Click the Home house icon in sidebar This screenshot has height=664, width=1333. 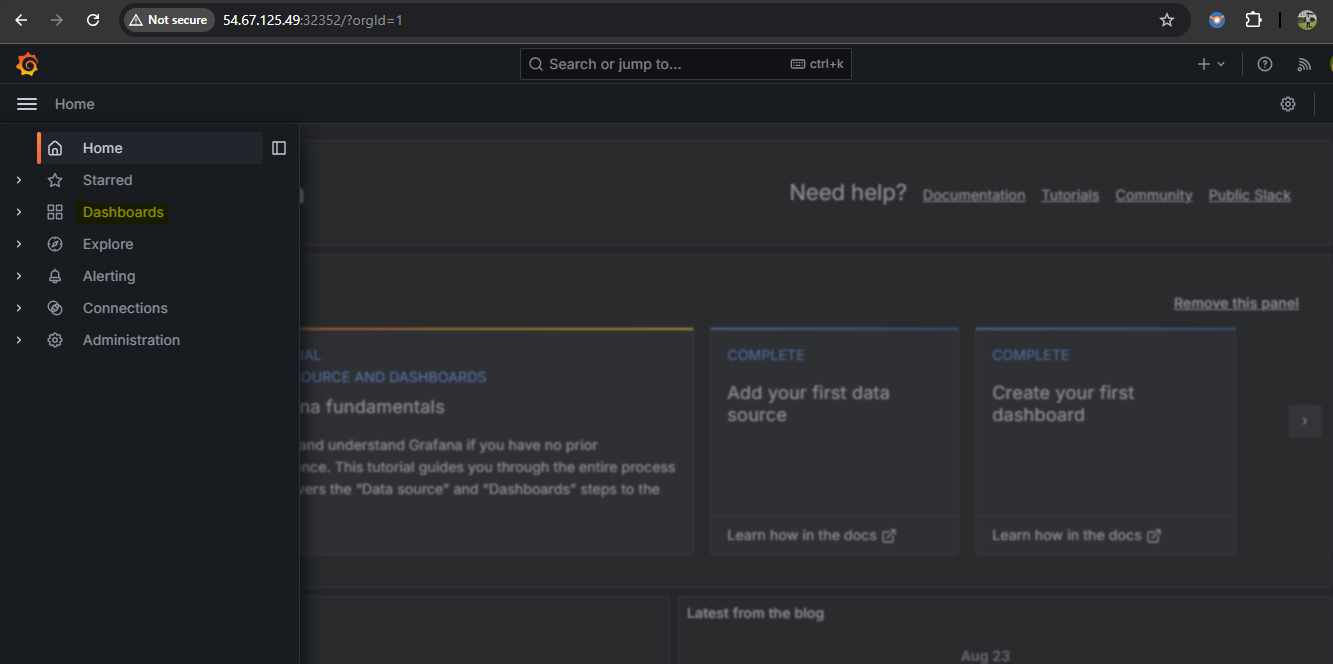[55, 148]
